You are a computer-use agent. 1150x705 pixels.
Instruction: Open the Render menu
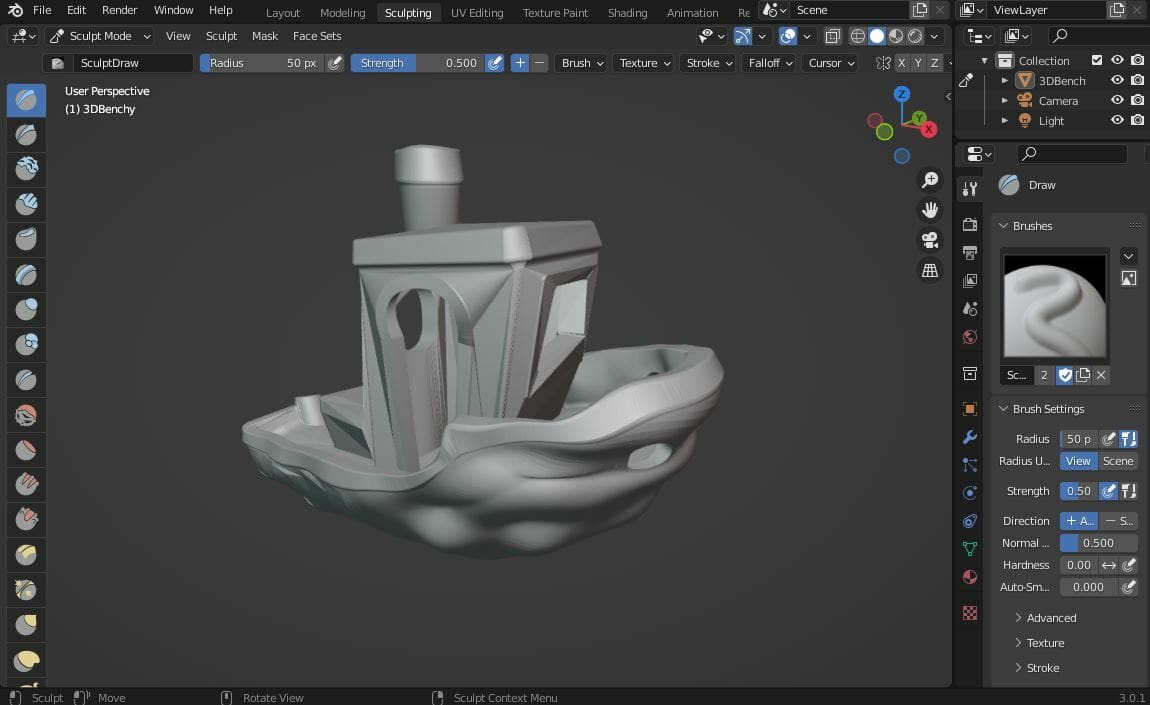[120, 10]
